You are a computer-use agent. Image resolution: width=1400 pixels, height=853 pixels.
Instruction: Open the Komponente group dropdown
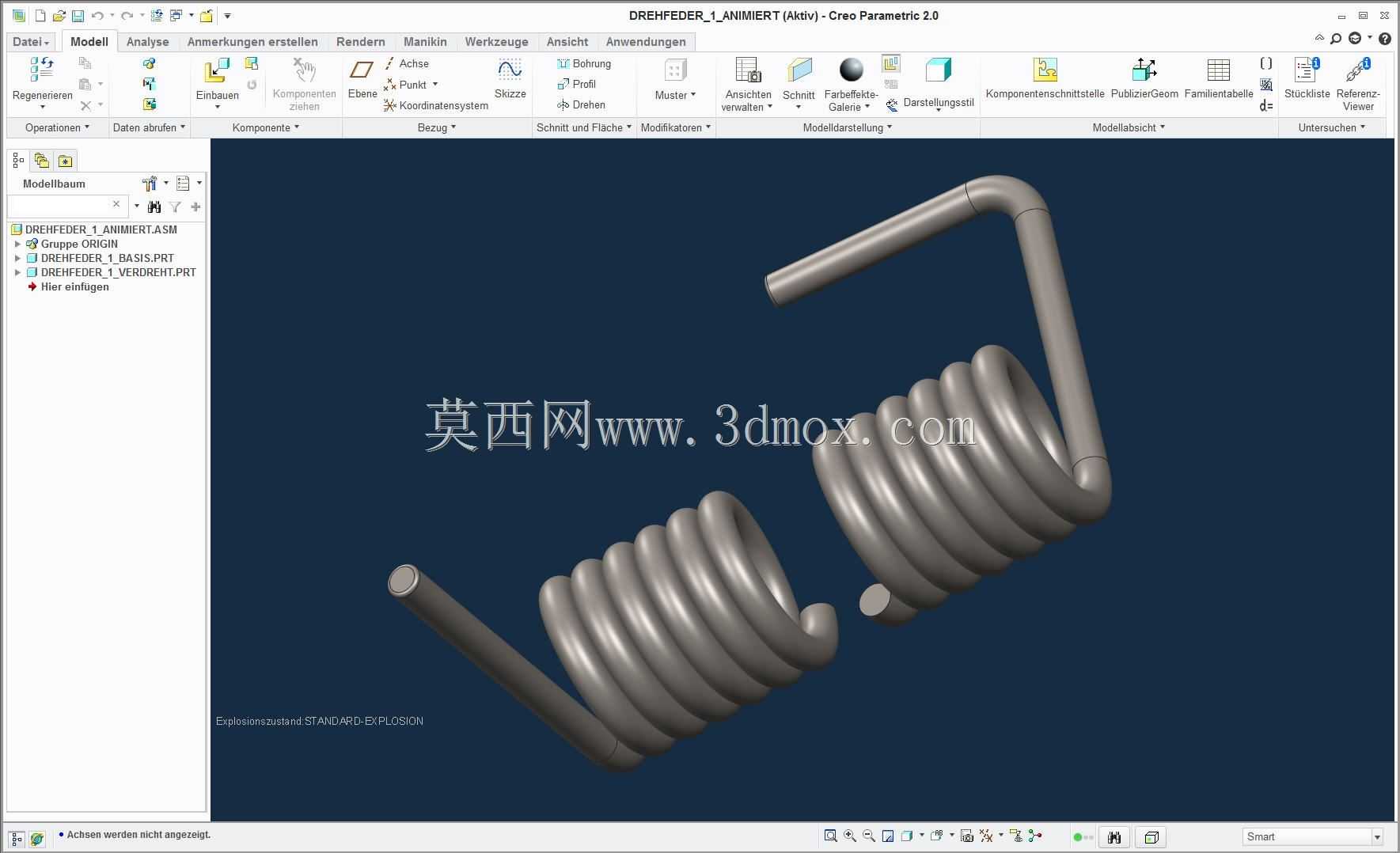click(x=266, y=127)
